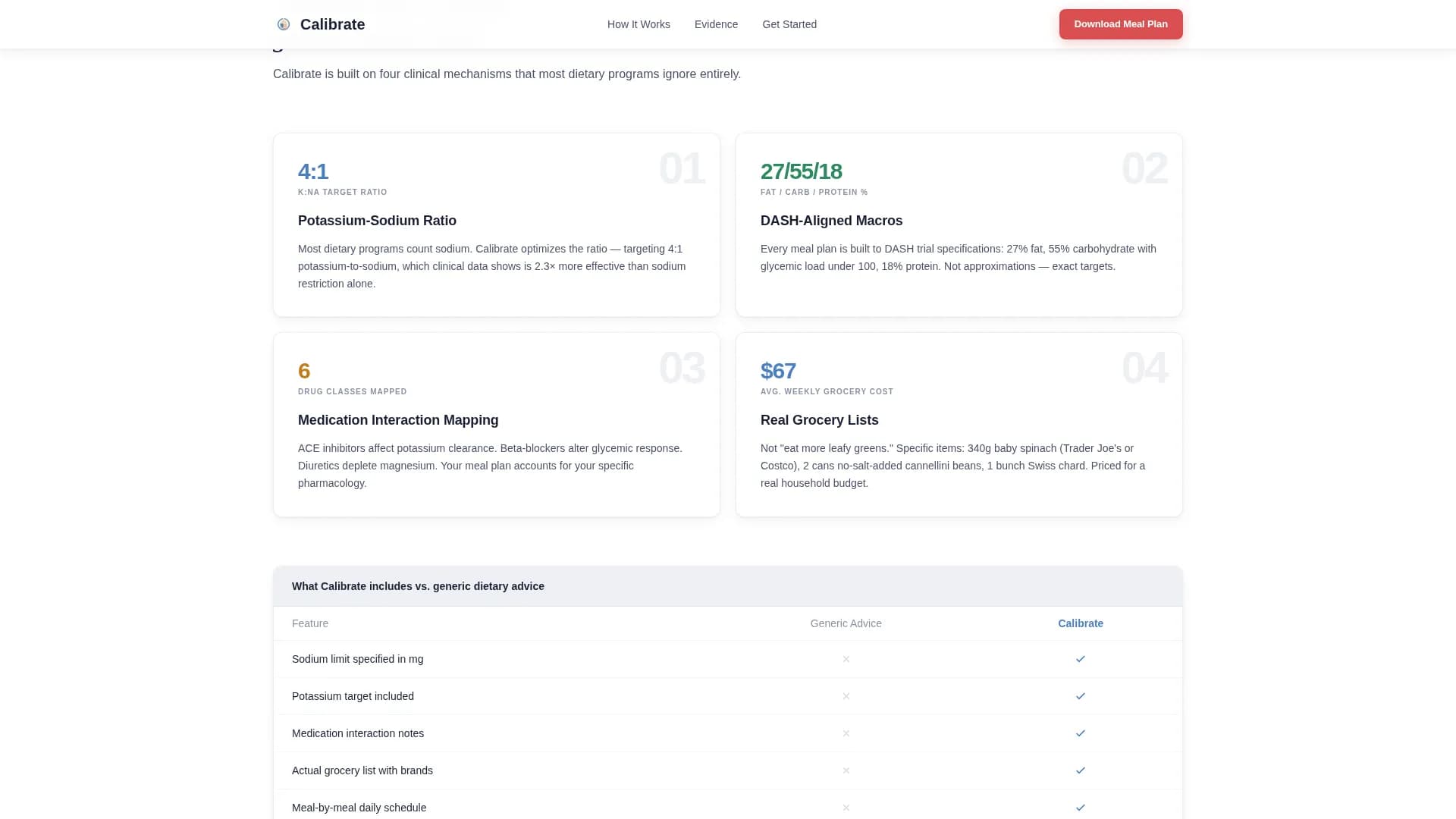Click the Generic Advice column header
Screen dimensions: 1456x819
(x=846, y=623)
